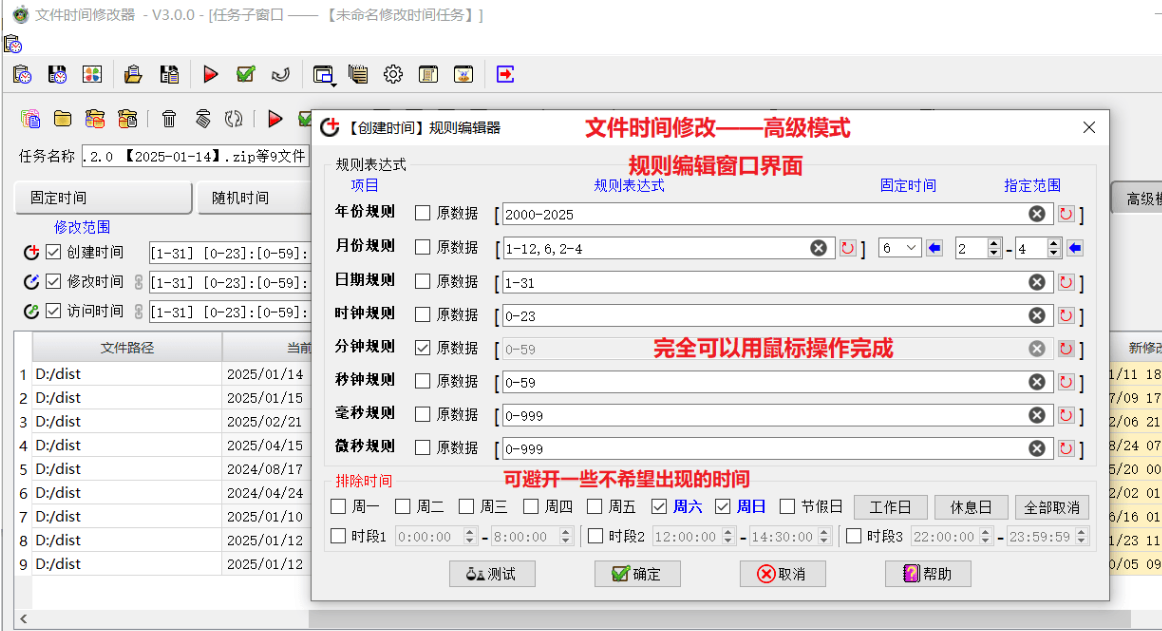Click the broom clear-list icon

(x=202, y=119)
